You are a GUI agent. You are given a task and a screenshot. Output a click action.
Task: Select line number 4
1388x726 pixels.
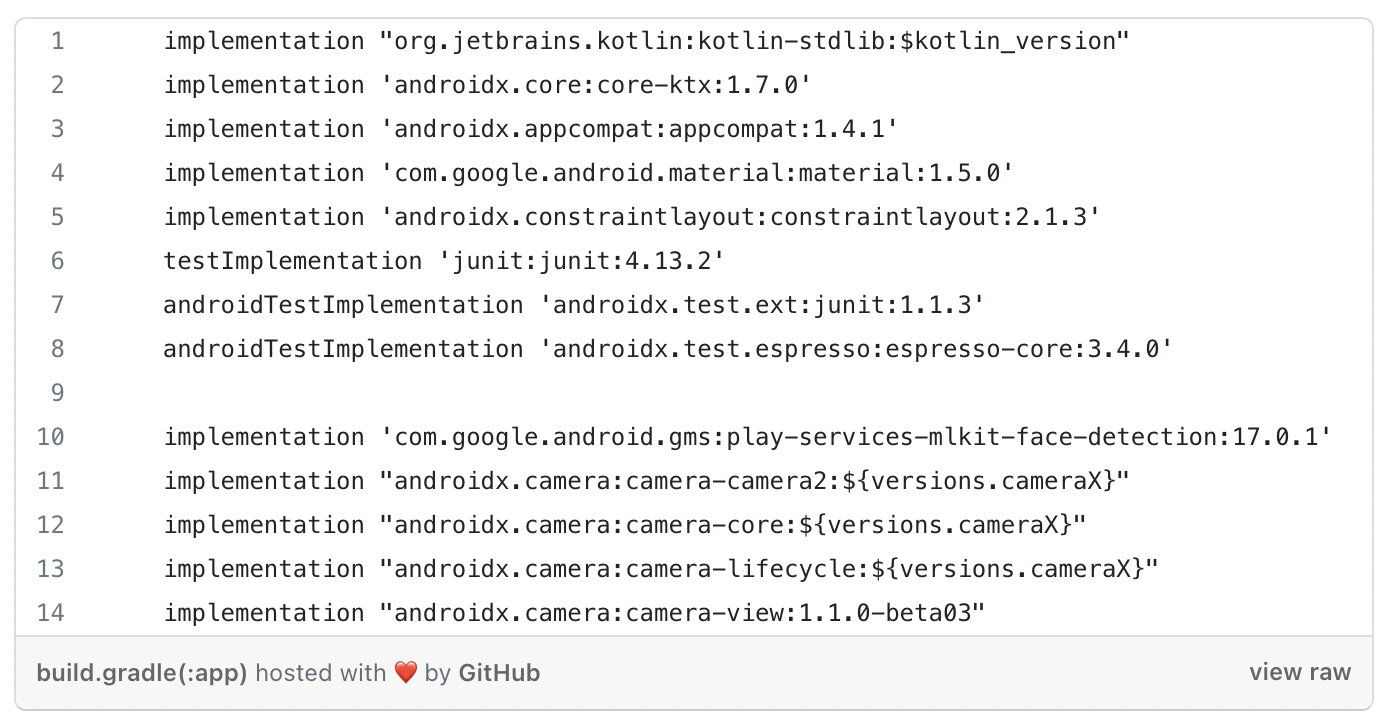pos(57,173)
